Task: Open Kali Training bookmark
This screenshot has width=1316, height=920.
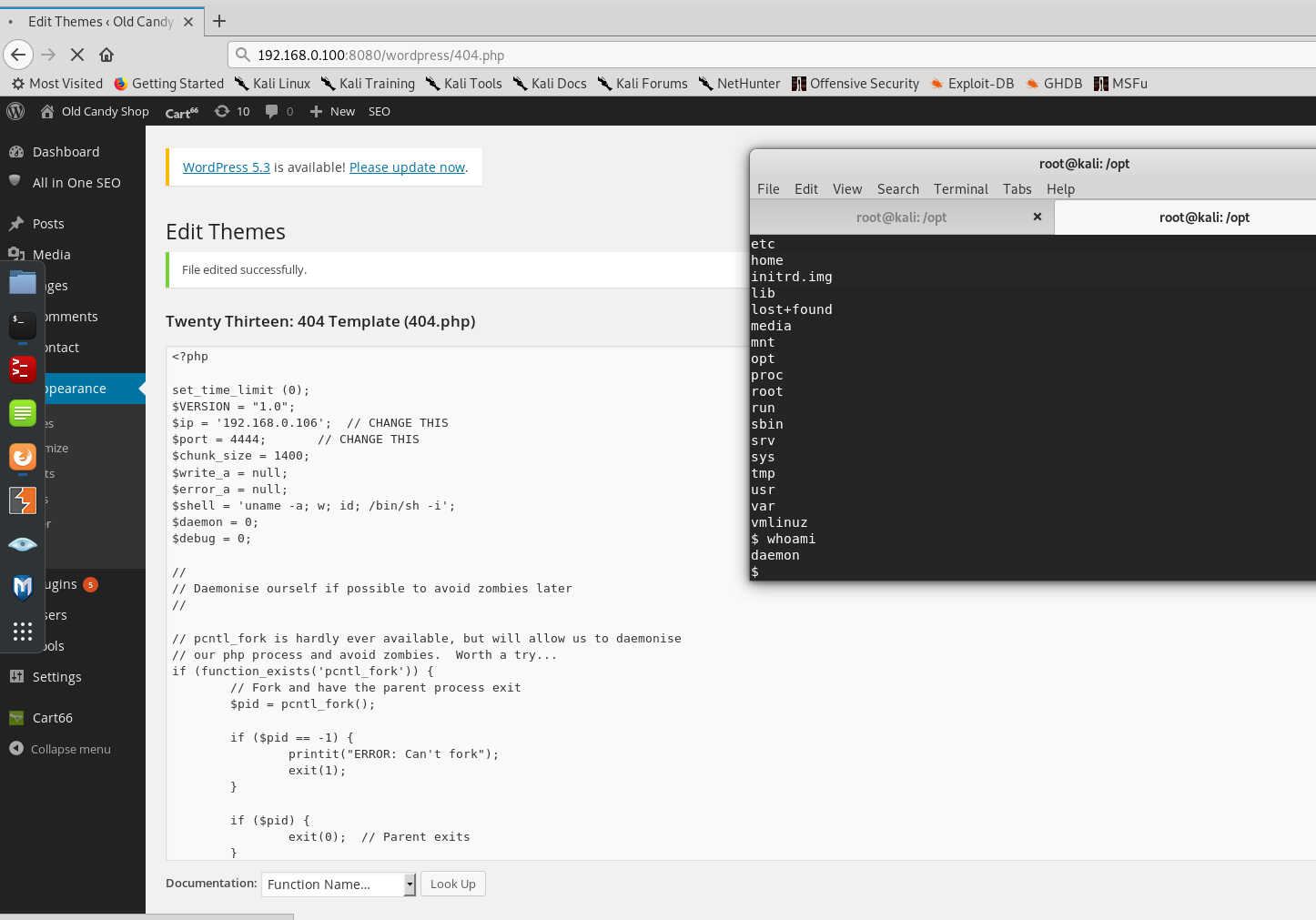Action: pyautogui.click(x=369, y=84)
